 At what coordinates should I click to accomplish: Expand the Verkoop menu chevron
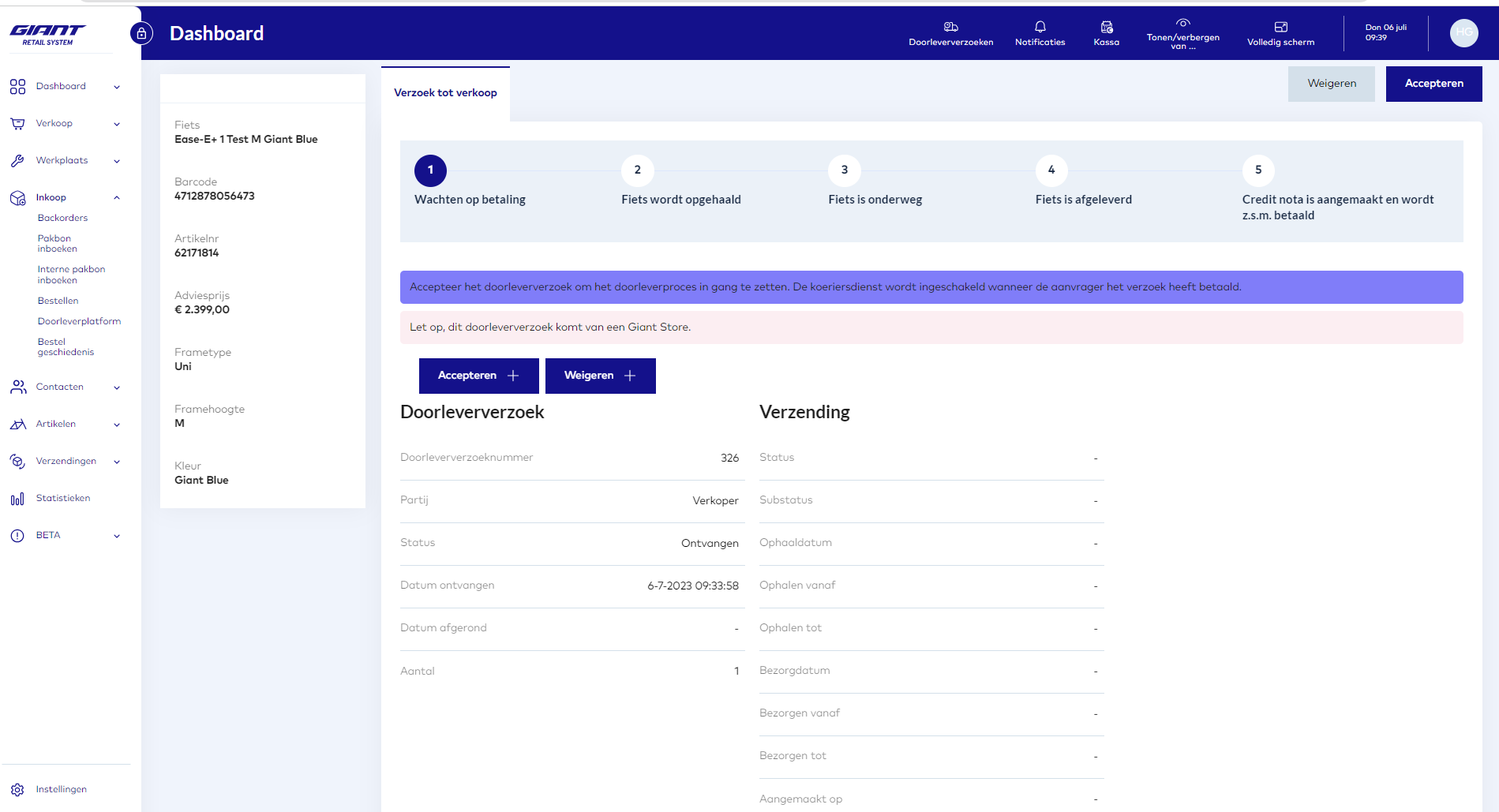click(x=117, y=124)
